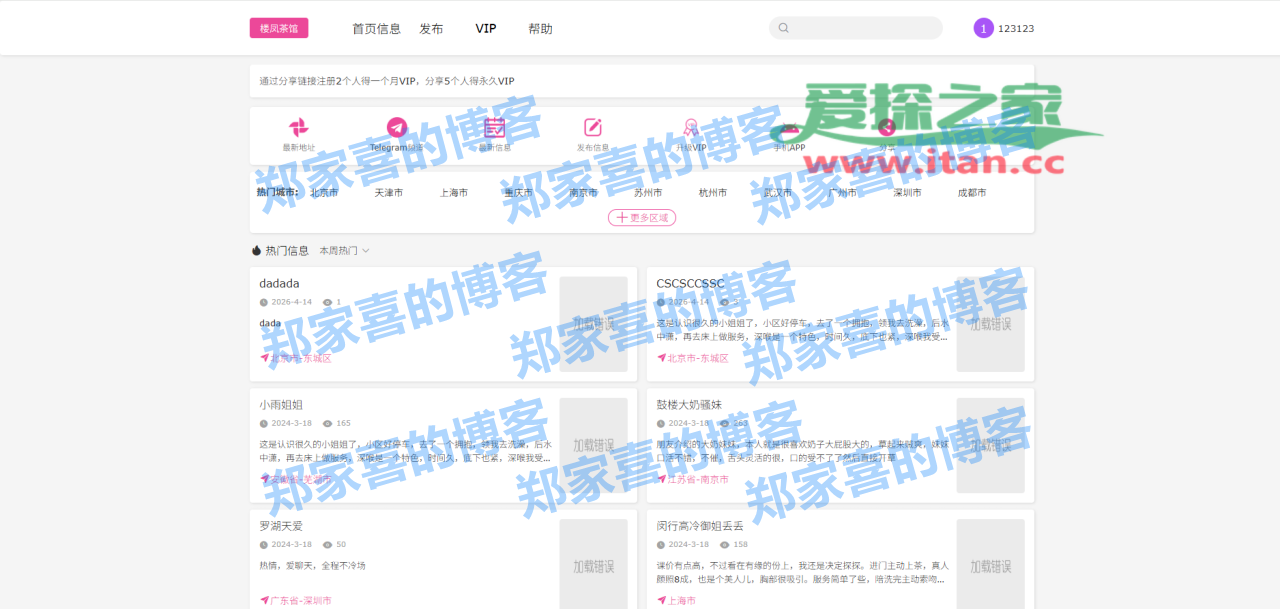Click the purple user avatar circle
This screenshot has height=609, width=1280.
[983, 28]
